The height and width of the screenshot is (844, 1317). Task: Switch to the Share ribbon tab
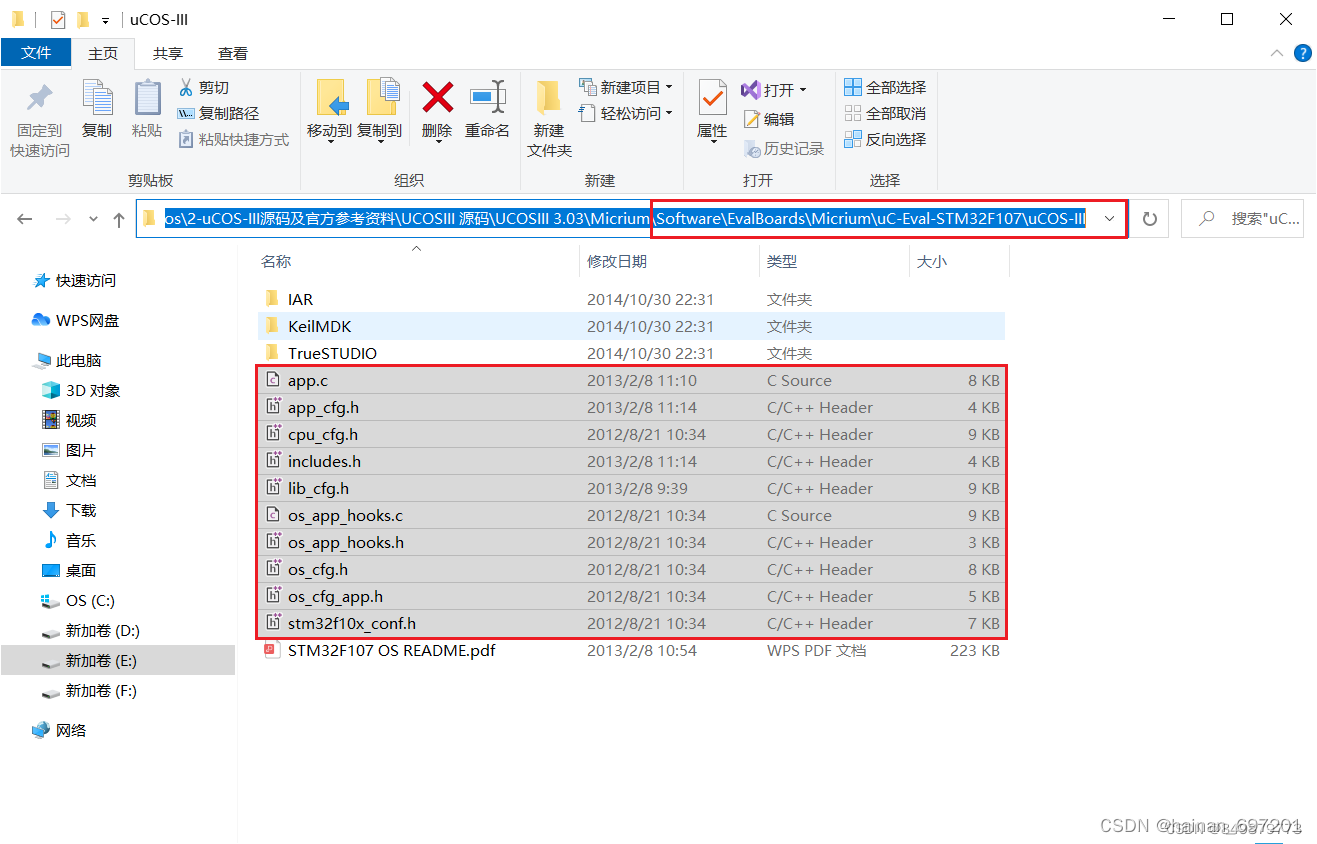pyautogui.click(x=168, y=53)
